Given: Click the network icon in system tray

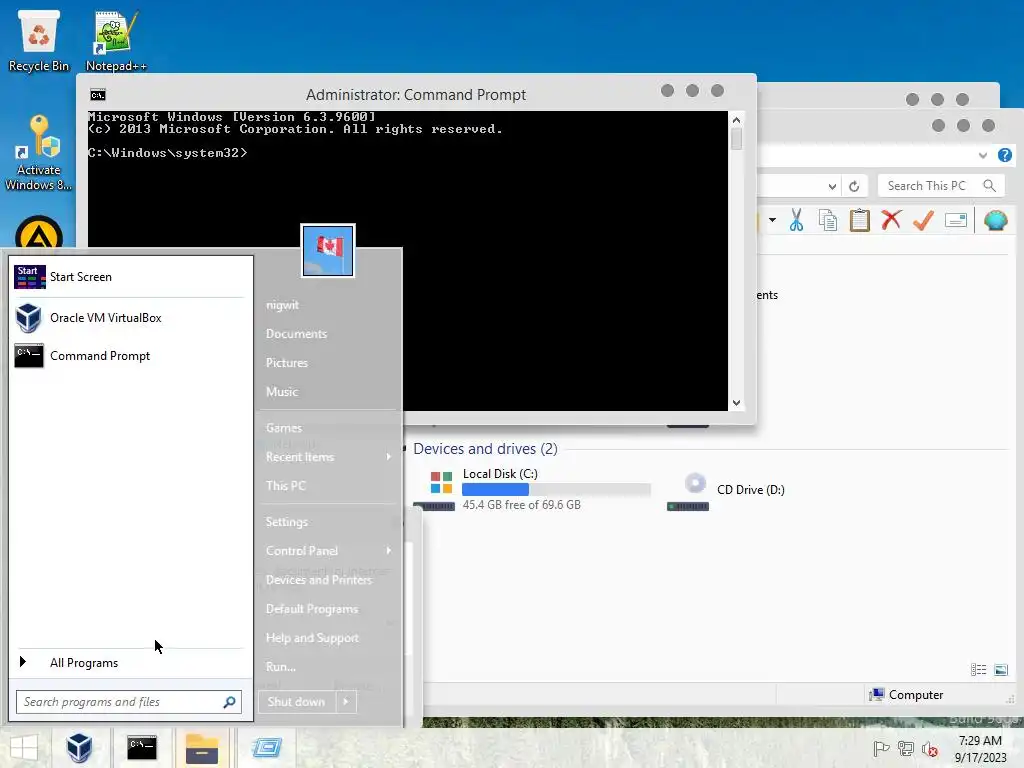Looking at the screenshot, I should 906,748.
